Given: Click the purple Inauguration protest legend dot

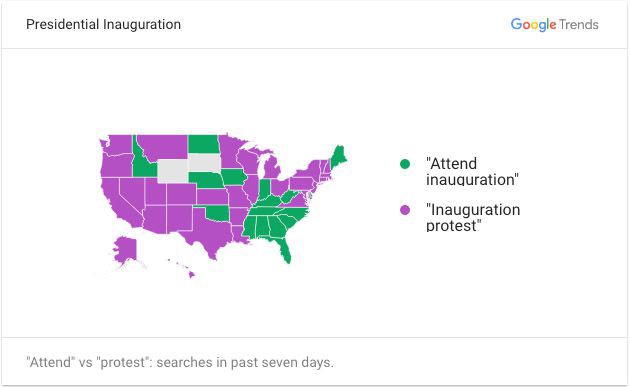Looking at the screenshot, I should pos(405,210).
